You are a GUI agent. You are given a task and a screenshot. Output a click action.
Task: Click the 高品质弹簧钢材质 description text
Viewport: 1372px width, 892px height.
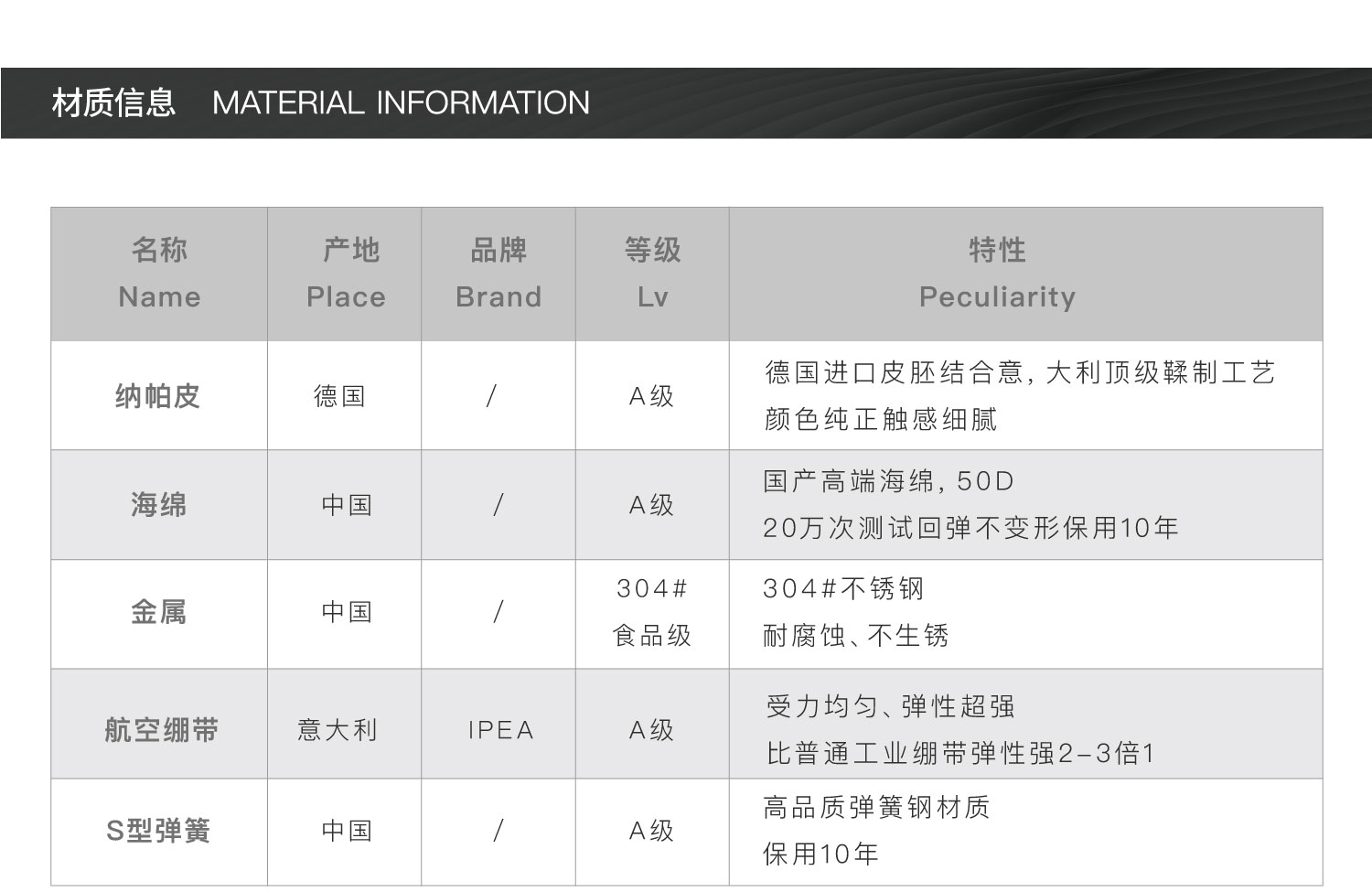pos(876,807)
